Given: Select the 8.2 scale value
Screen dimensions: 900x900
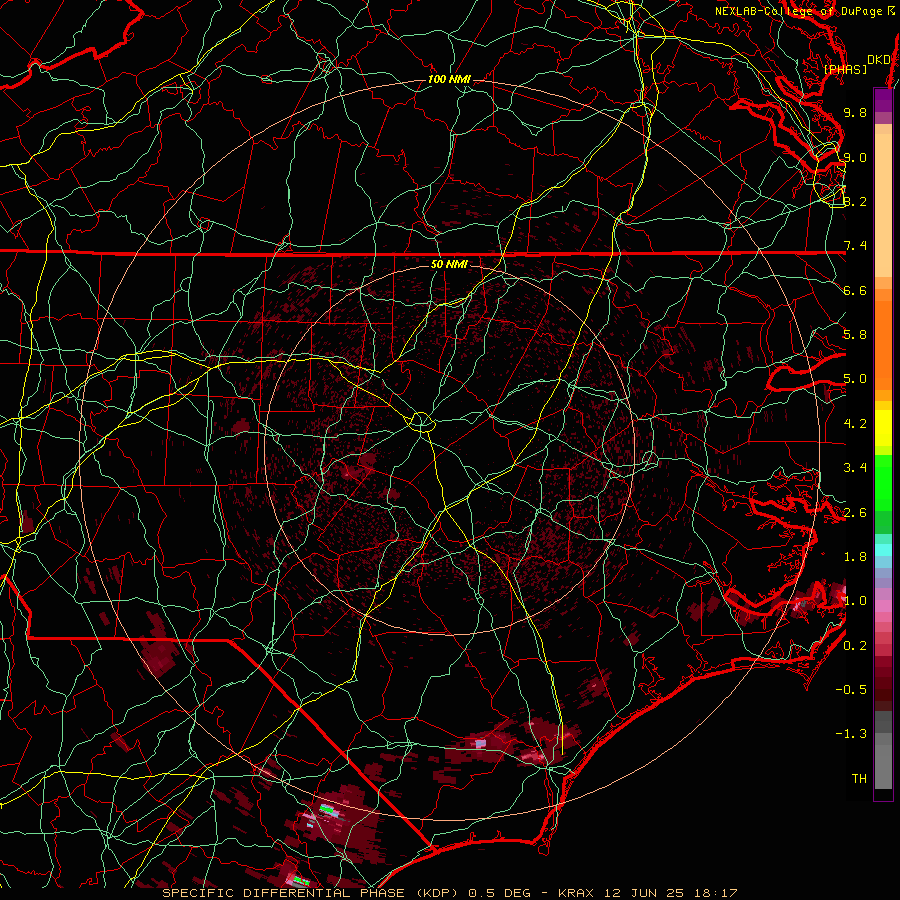Looking at the screenshot, I should 855,201.
